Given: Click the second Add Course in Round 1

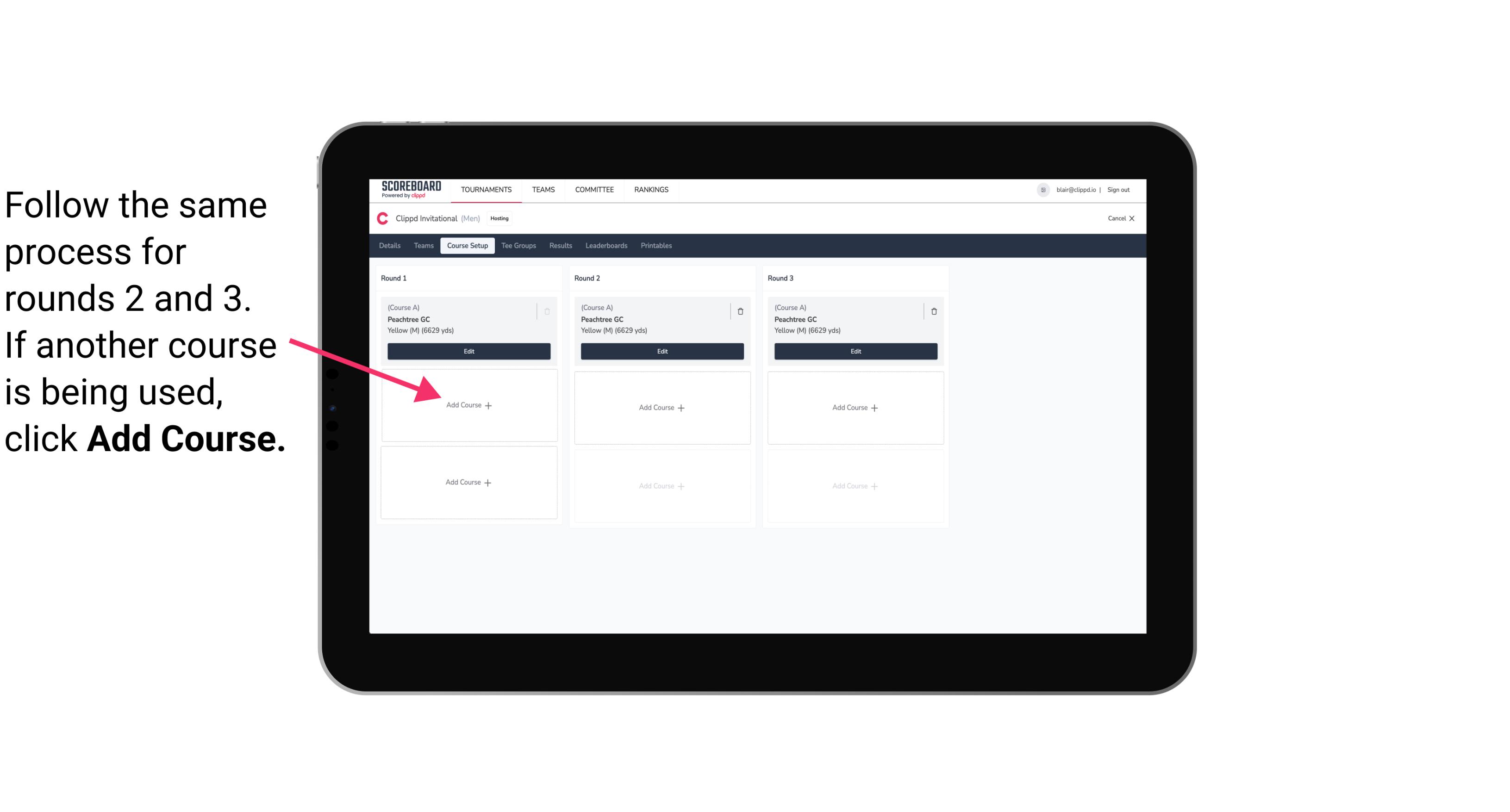Looking at the screenshot, I should point(467,481).
